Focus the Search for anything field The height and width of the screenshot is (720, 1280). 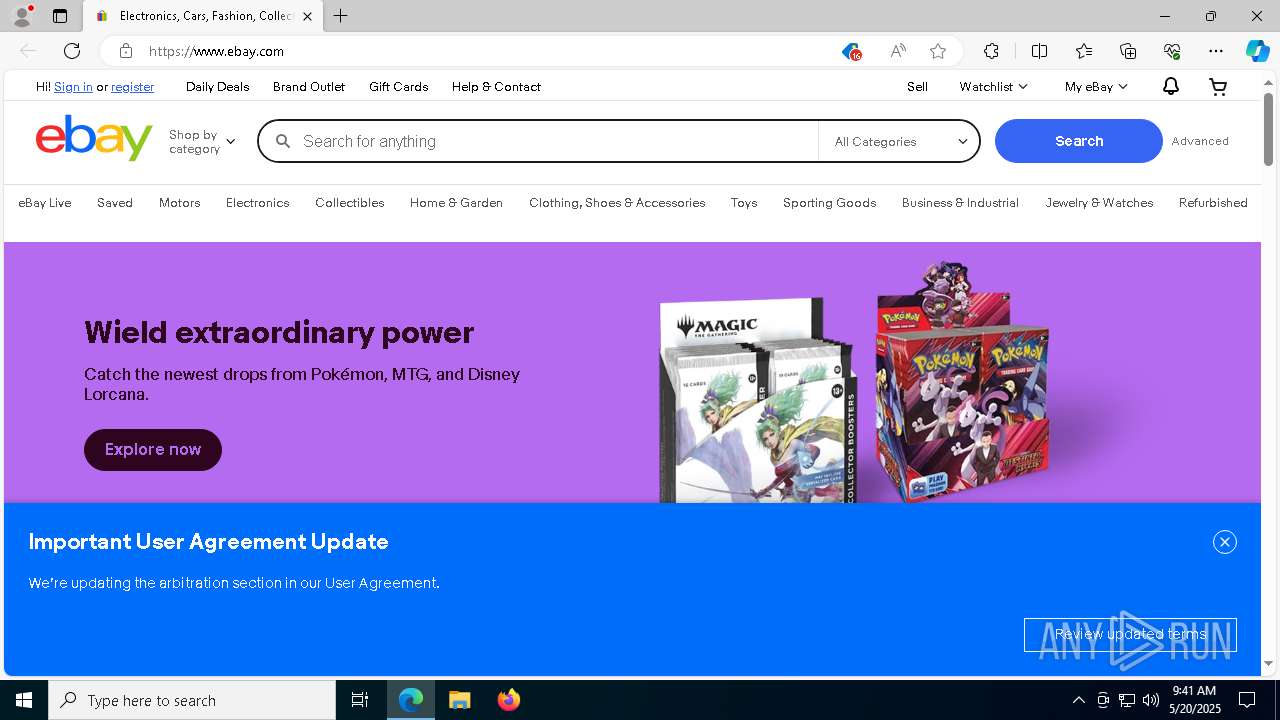[538, 141]
